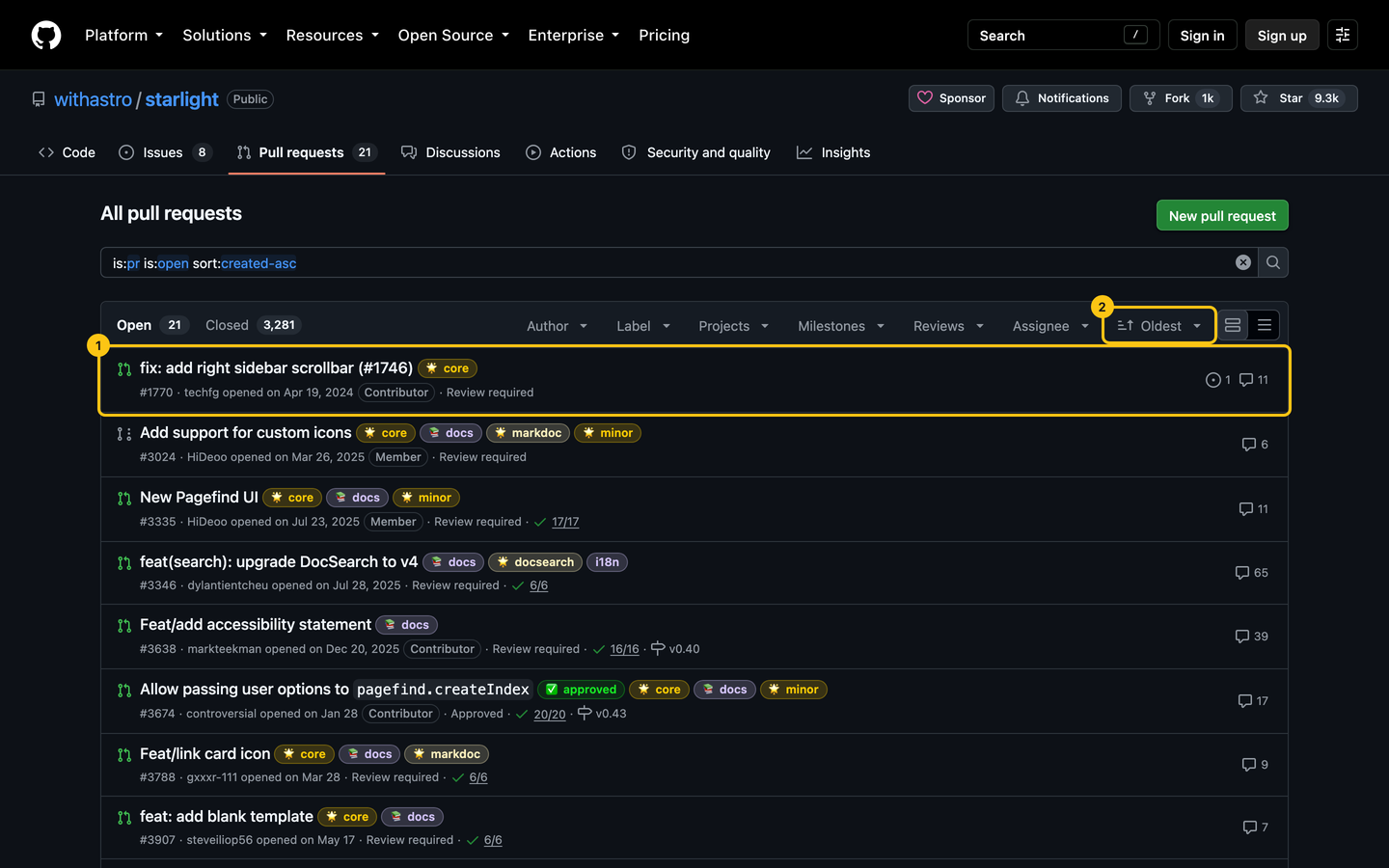Open the appearance settings icon in header
The width and height of the screenshot is (1389, 868).
1343,35
